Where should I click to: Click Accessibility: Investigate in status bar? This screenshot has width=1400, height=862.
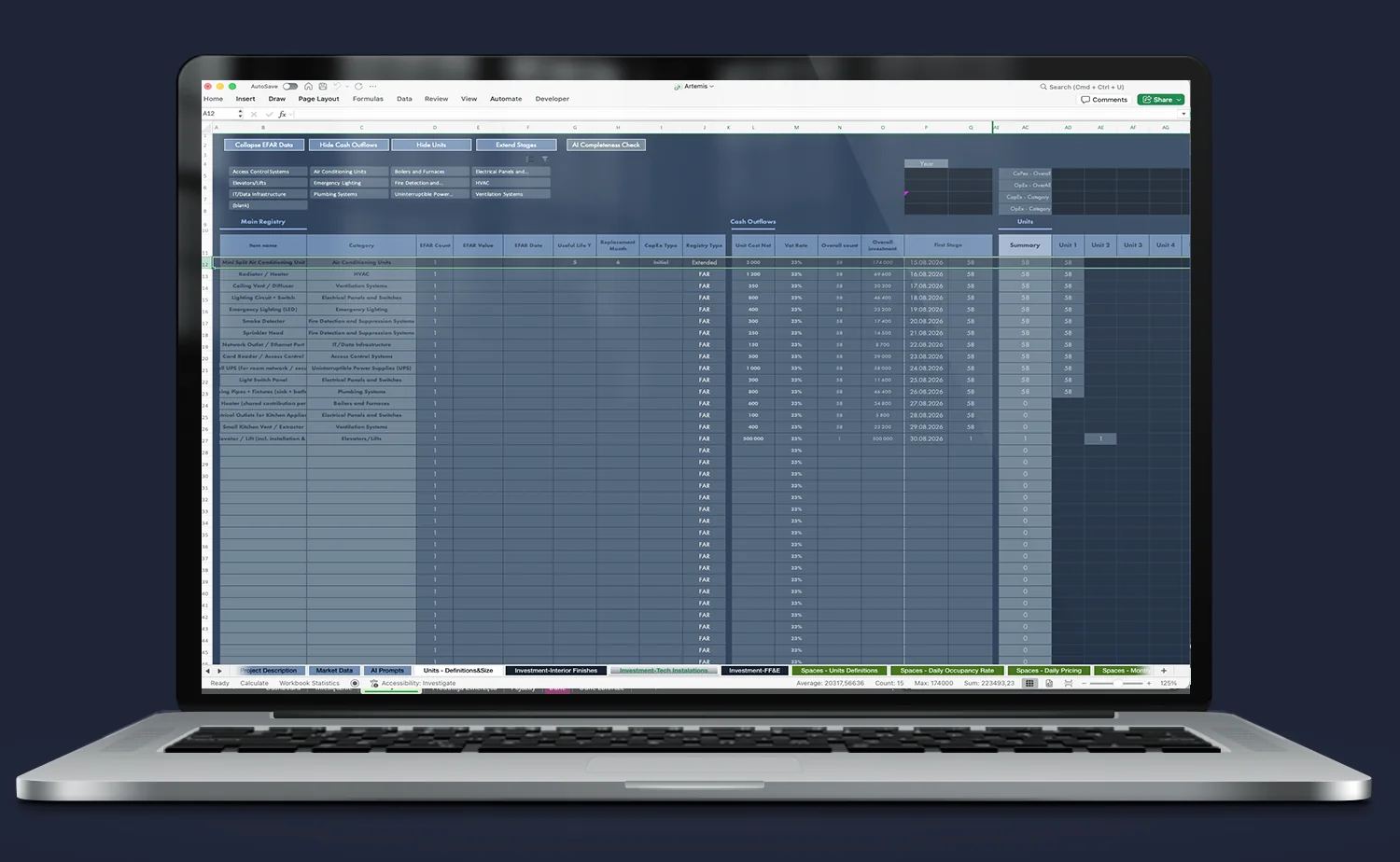[x=413, y=684]
